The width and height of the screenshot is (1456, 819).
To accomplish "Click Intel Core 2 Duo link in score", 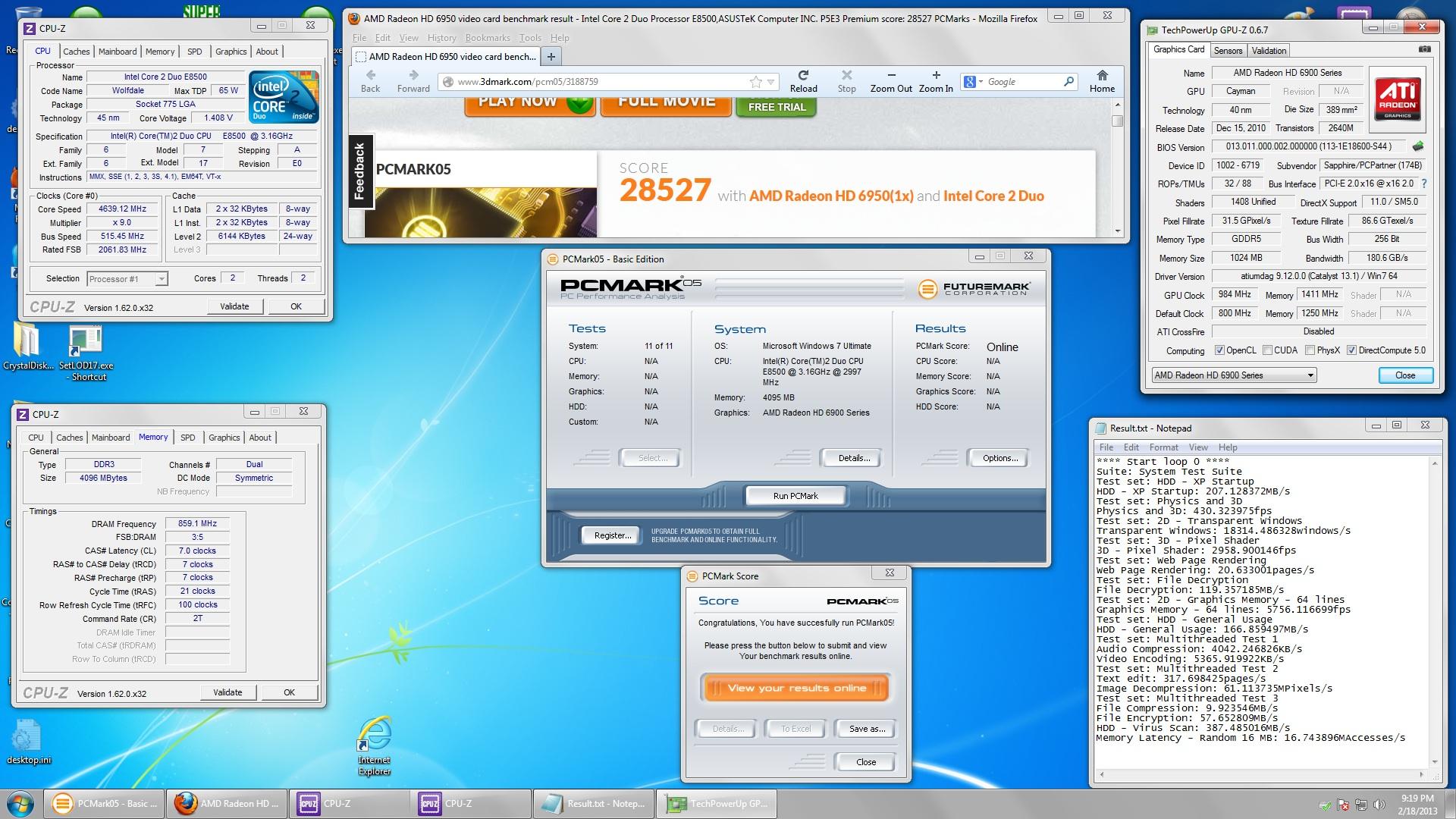I will coord(993,196).
